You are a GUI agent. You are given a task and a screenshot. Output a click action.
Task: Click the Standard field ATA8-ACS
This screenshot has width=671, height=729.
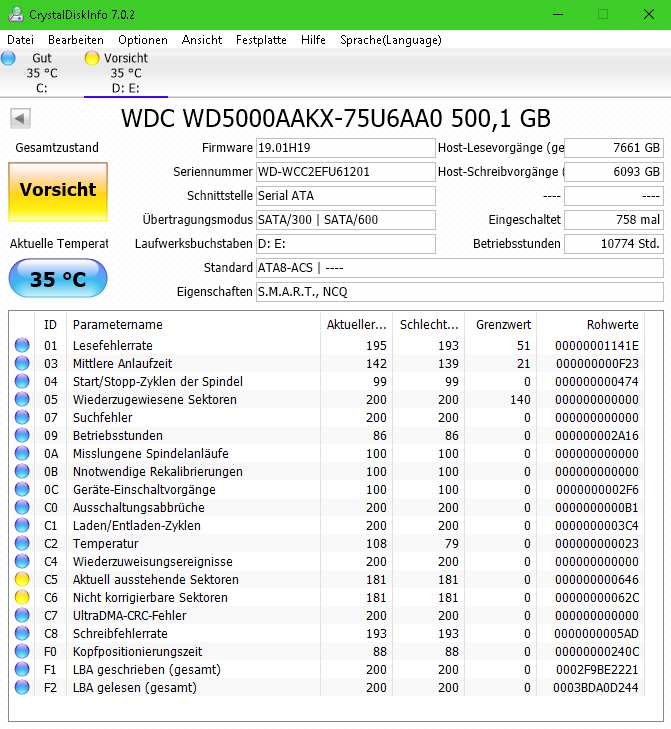[x=459, y=268]
